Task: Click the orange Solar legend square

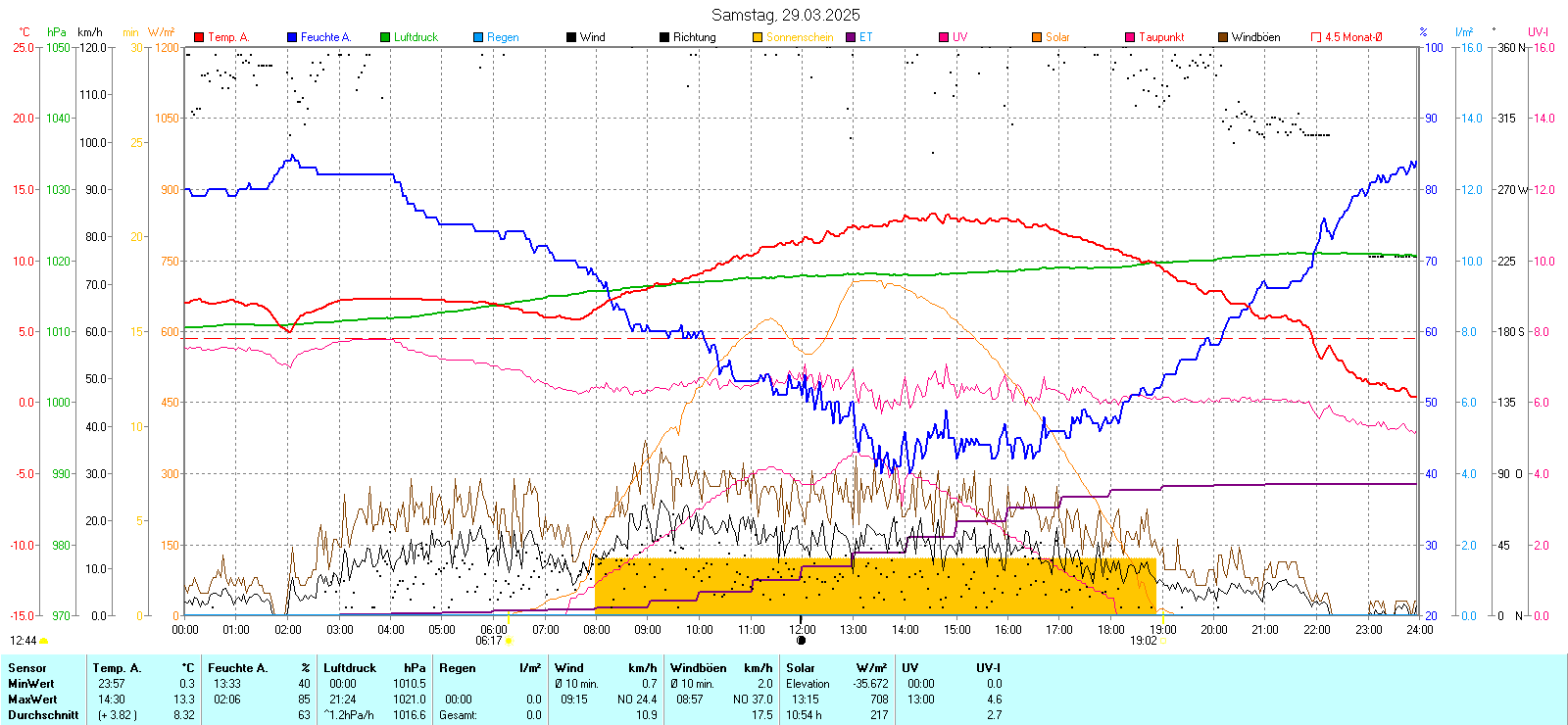Action: point(1037,37)
